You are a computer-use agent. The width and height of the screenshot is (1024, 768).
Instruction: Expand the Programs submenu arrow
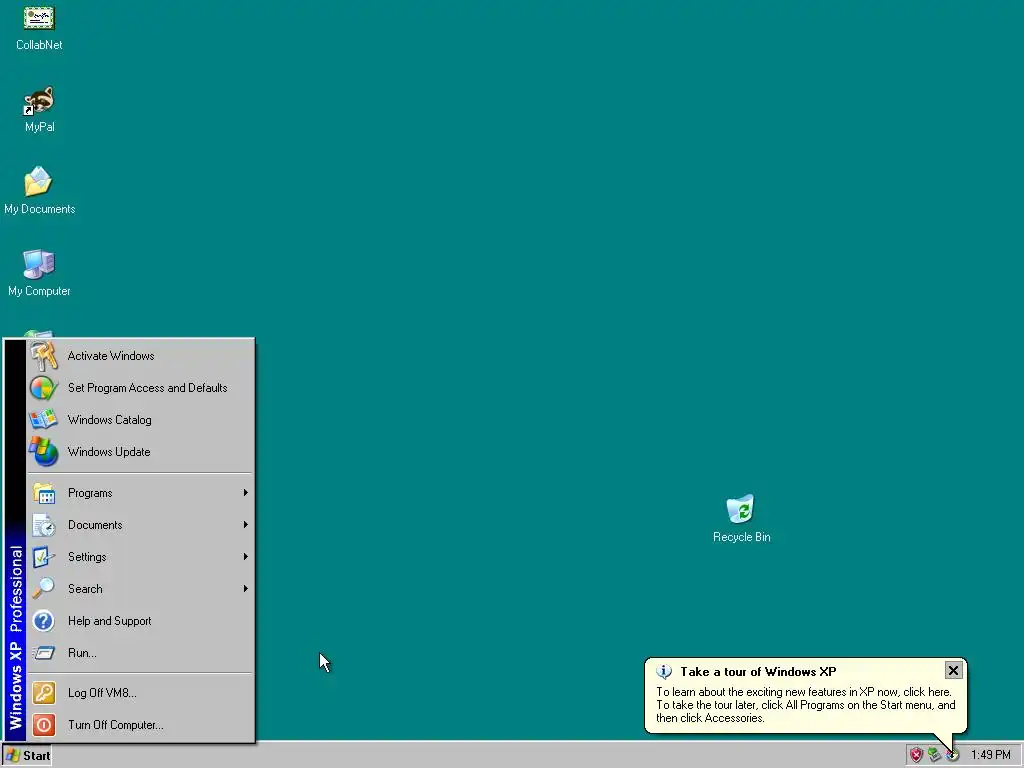pyautogui.click(x=246, y=492)
